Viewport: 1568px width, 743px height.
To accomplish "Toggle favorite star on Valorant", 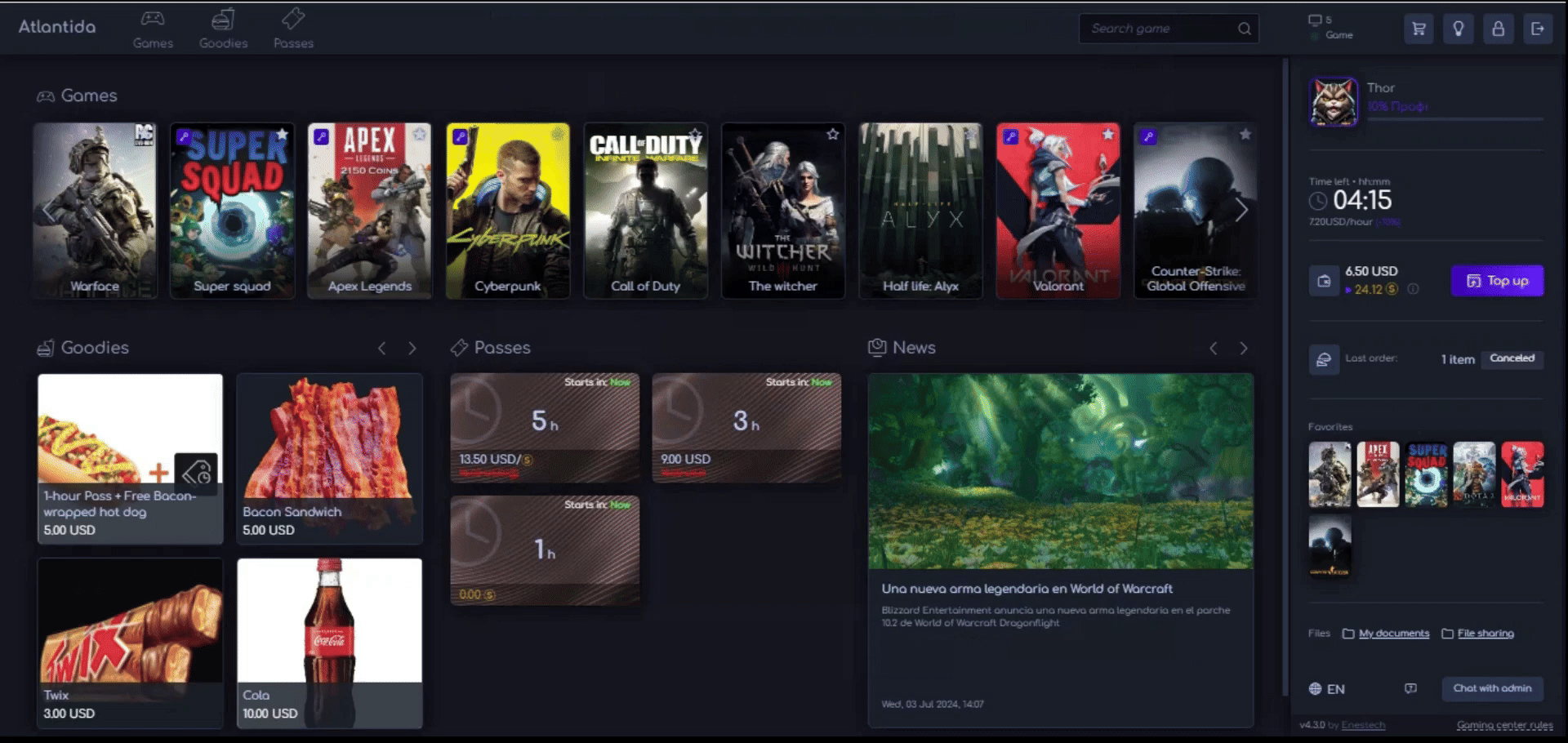I will [x=1108, y=134].
